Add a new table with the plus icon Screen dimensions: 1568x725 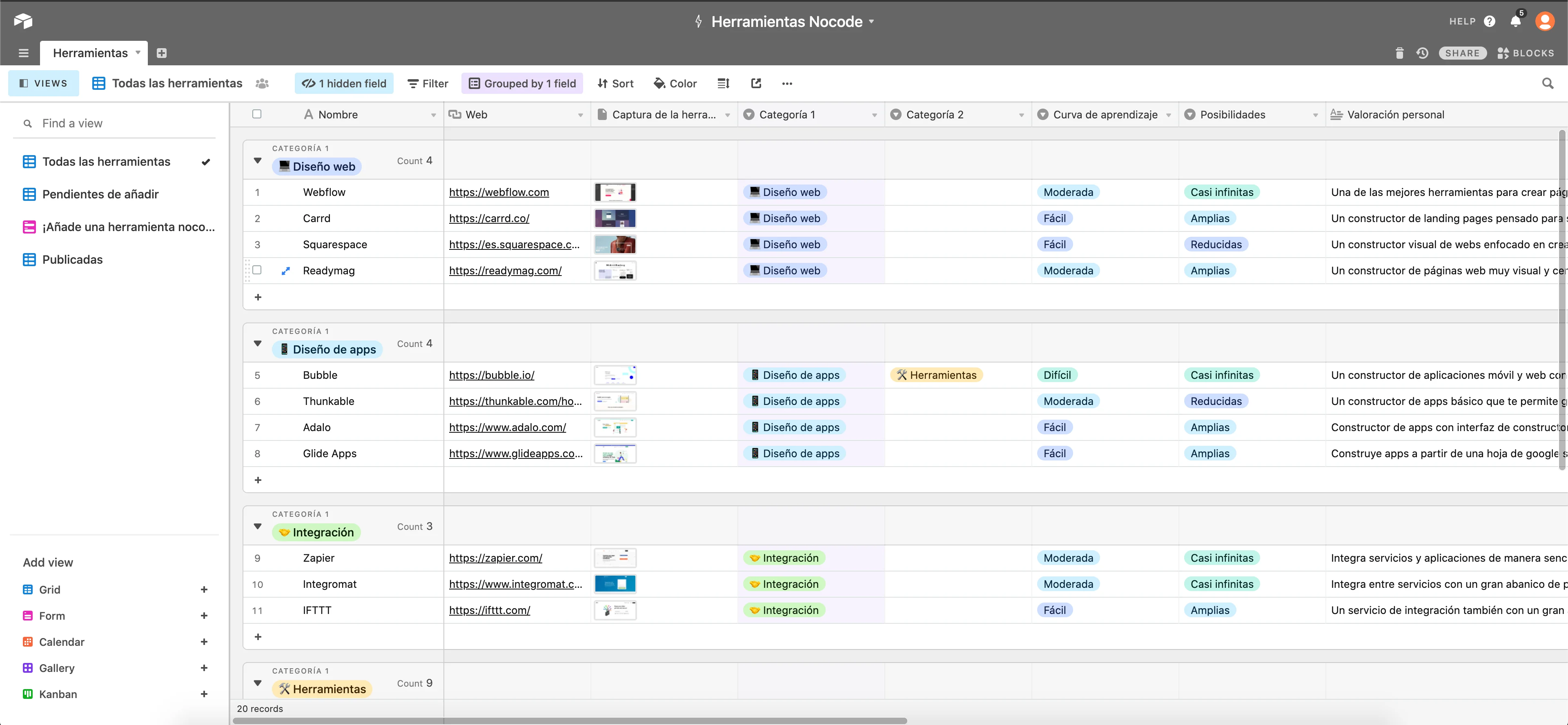[x=161, y=53]
